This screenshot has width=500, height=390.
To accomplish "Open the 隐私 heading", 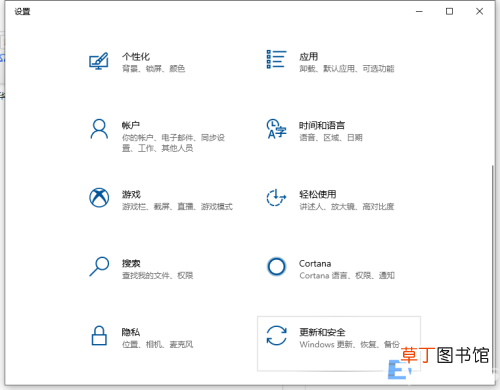I will (131, 332).
